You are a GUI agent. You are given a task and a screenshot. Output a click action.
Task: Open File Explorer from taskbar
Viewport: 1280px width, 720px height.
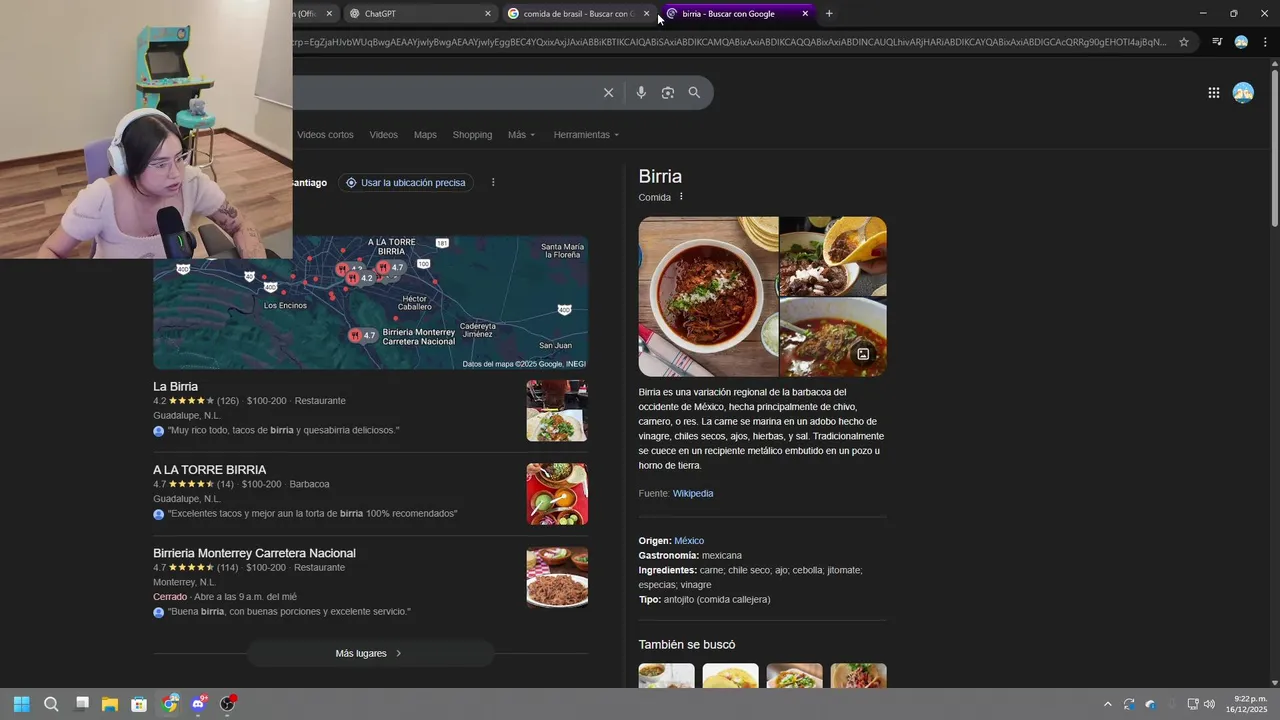[110, 704]
